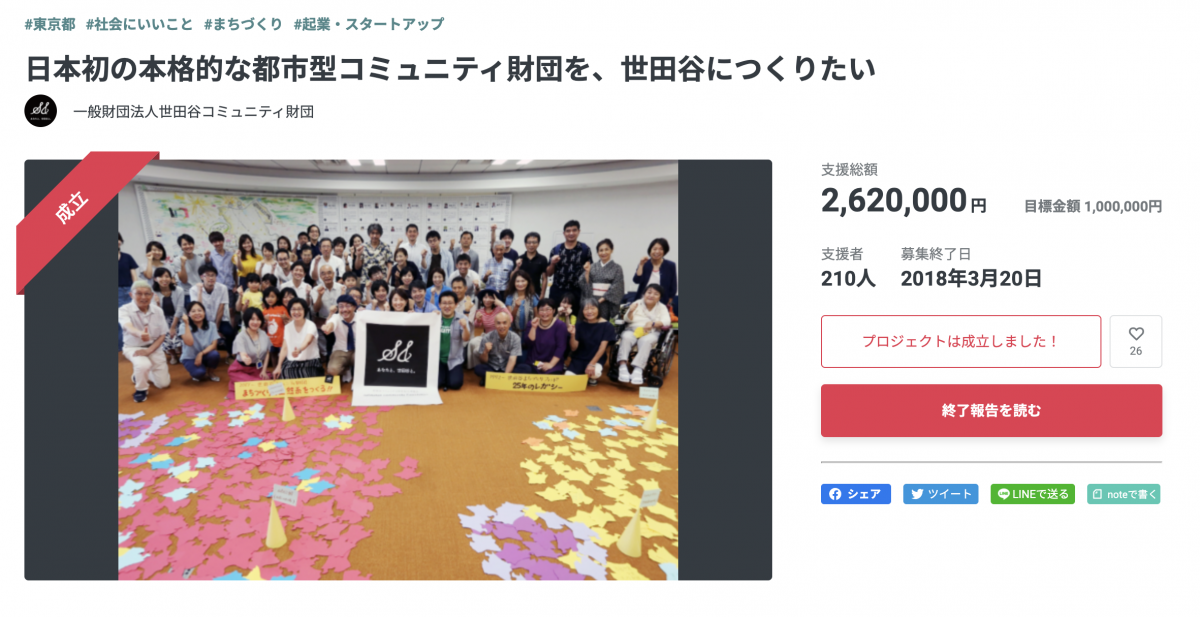Open the #起業・スタートアップ tag
Screen dimensions: 1200x617
[368, 24]
